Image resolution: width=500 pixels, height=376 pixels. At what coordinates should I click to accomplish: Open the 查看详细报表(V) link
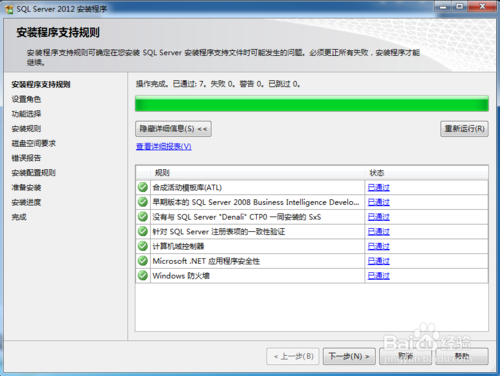point(164,146)
